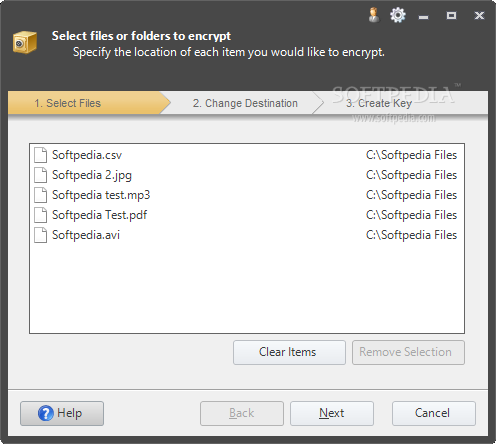496x444 pixels.
Task: Select the Softpedia Test.pdf file name
Action: [99, 215]
